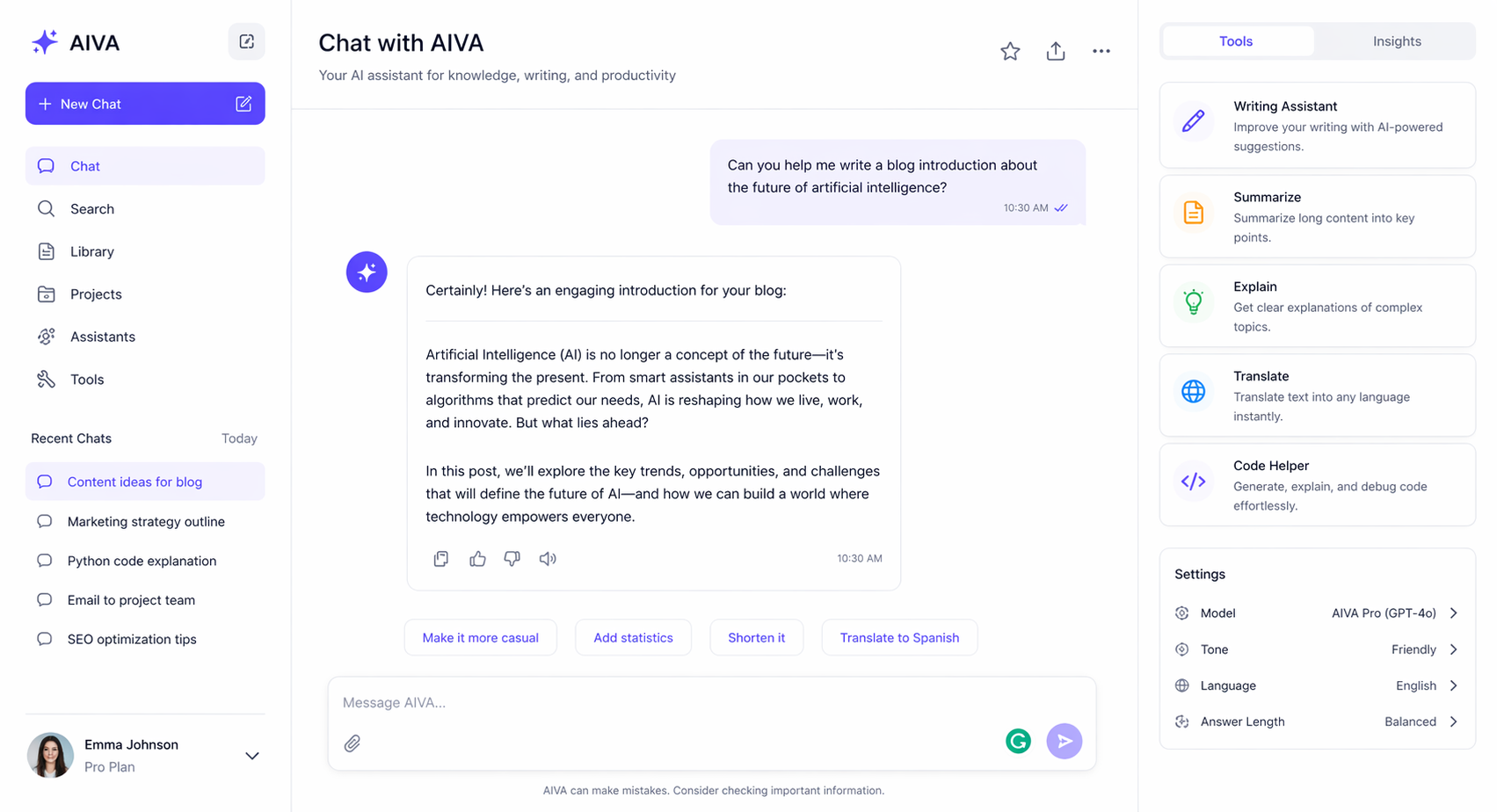This screenshot has height=812, width=1497.
Task: Copy the AI response to clipboard
Action: [441, 558]
